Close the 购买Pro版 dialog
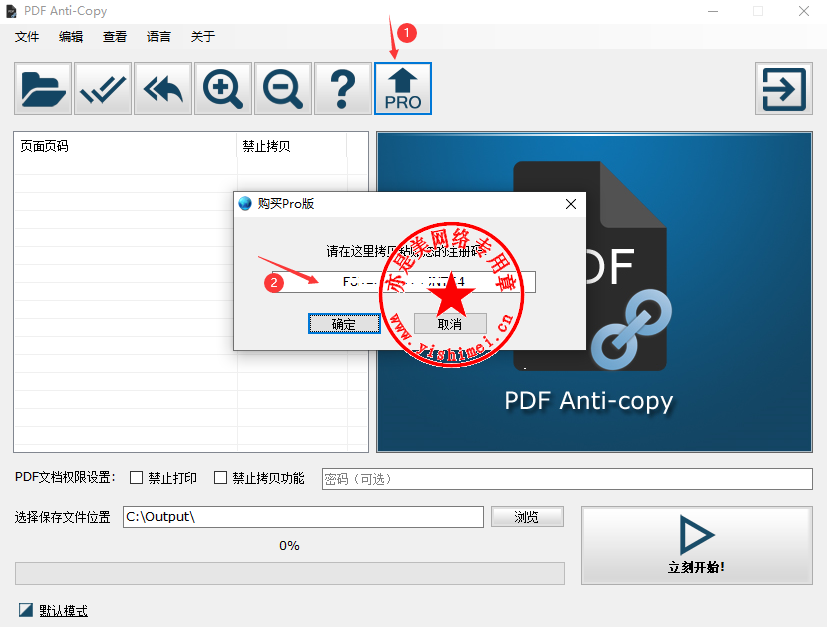827x627 pixels. [571, 204]
